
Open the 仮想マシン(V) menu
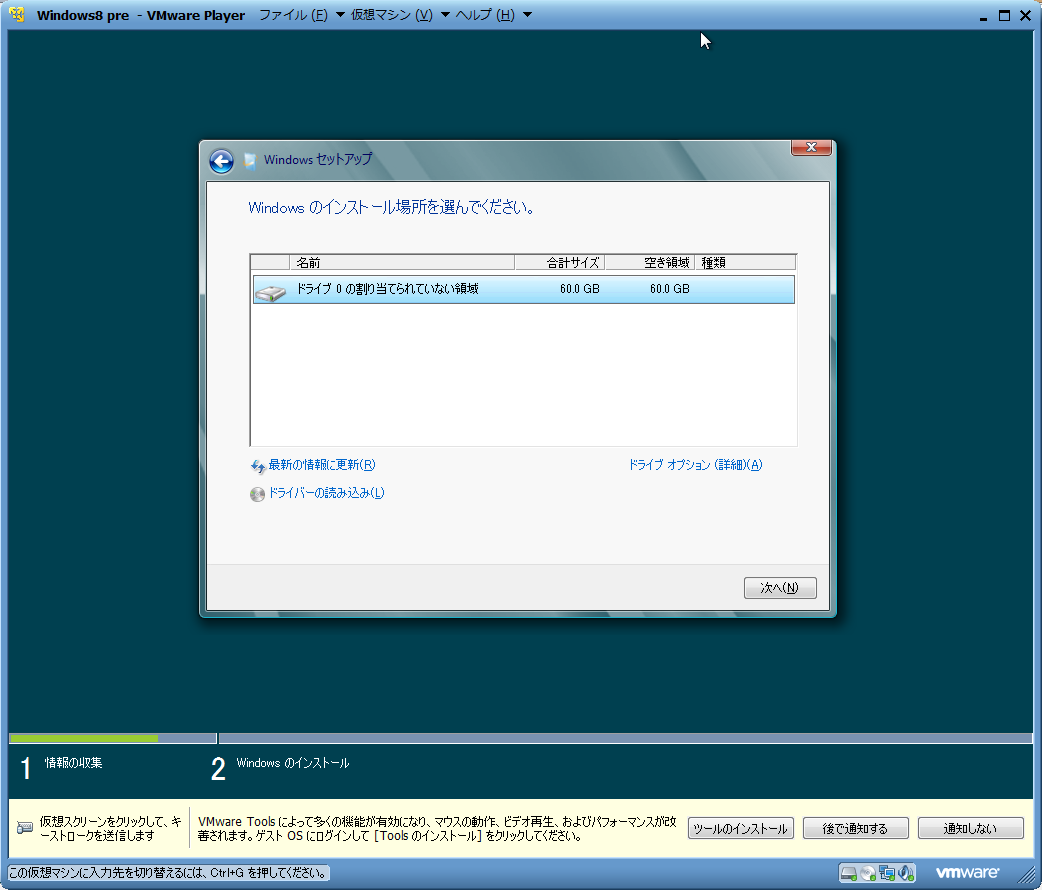pos(391,15)
